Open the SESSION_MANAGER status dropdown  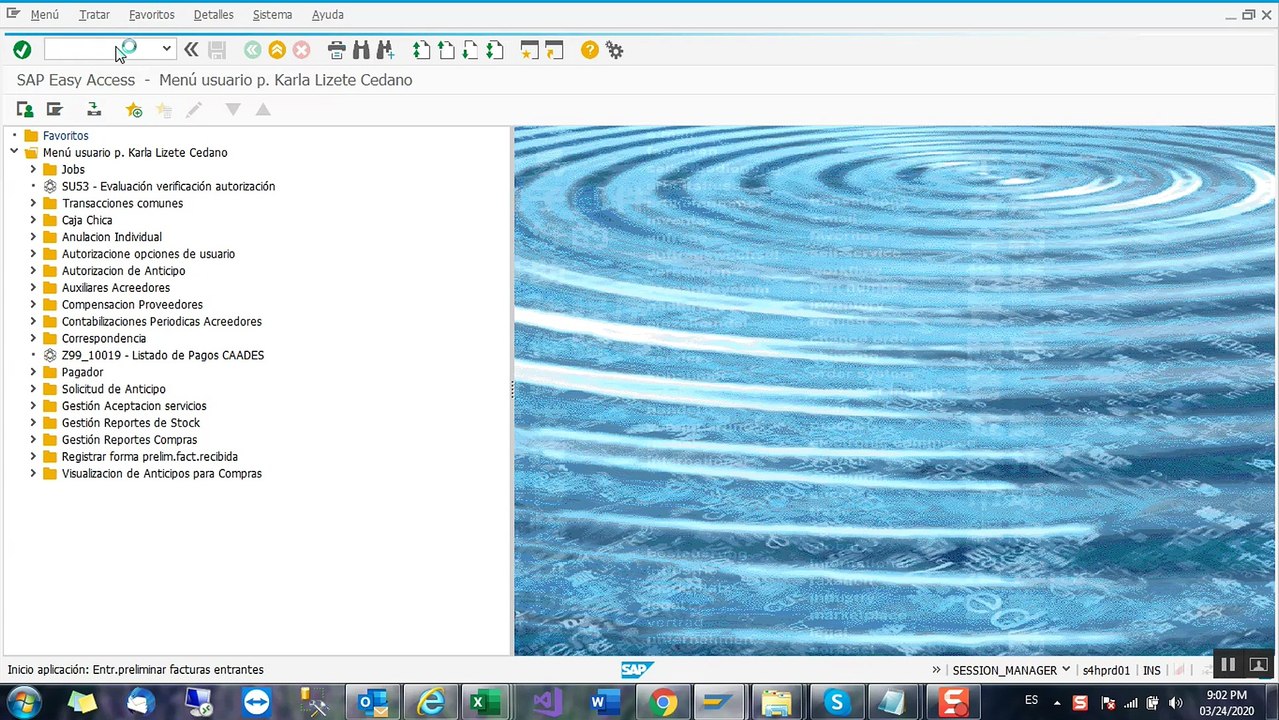tap(1066, 670)
